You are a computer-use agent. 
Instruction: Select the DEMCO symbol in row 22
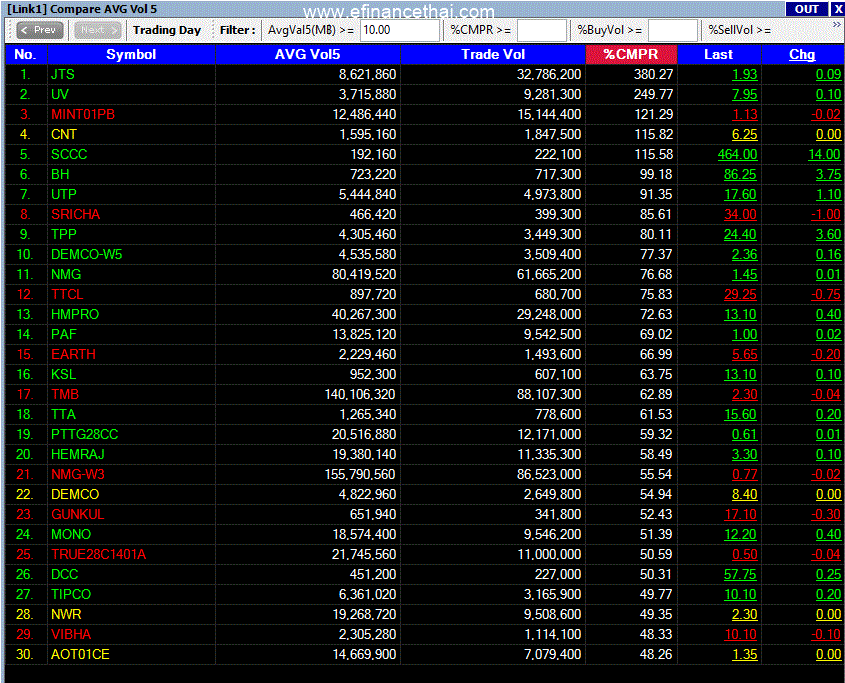(x=75, y=494)
